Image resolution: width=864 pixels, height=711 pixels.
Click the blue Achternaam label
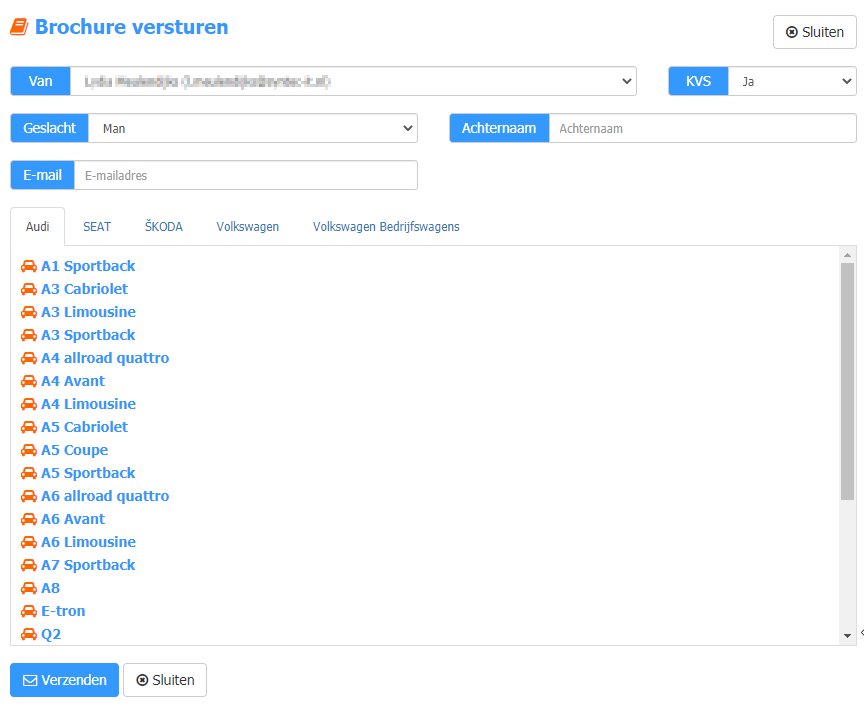coord(499,128)
